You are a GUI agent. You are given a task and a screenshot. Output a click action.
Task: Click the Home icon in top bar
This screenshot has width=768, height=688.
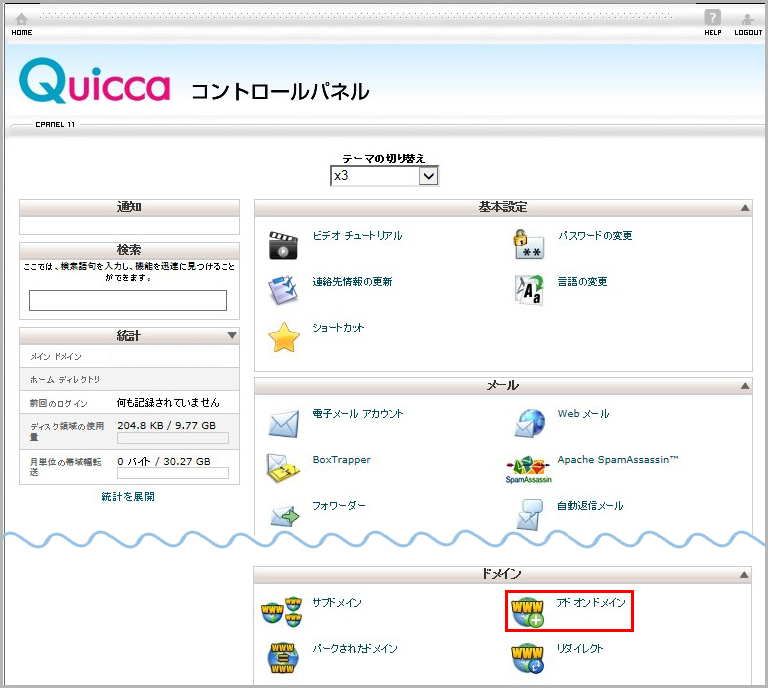[21, 19]
